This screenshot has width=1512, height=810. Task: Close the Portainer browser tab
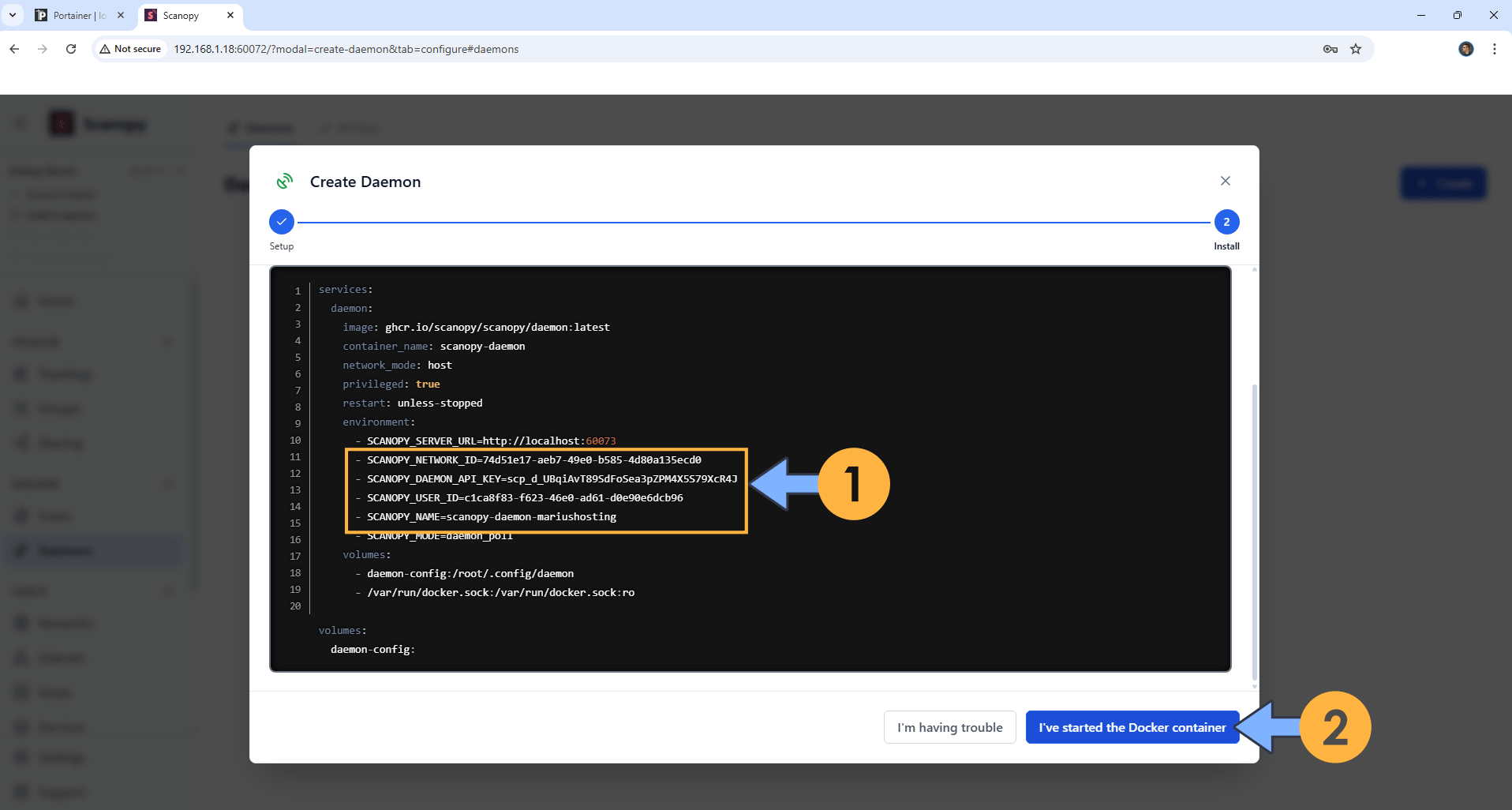point(121,15)
